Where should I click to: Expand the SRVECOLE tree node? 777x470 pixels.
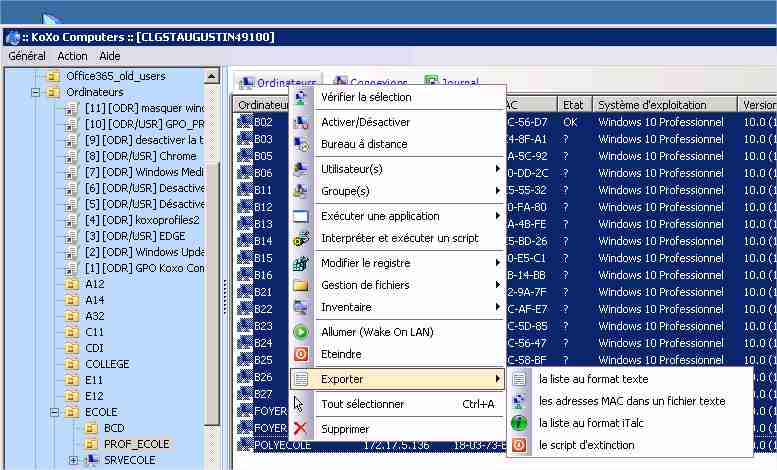(73, 460)
